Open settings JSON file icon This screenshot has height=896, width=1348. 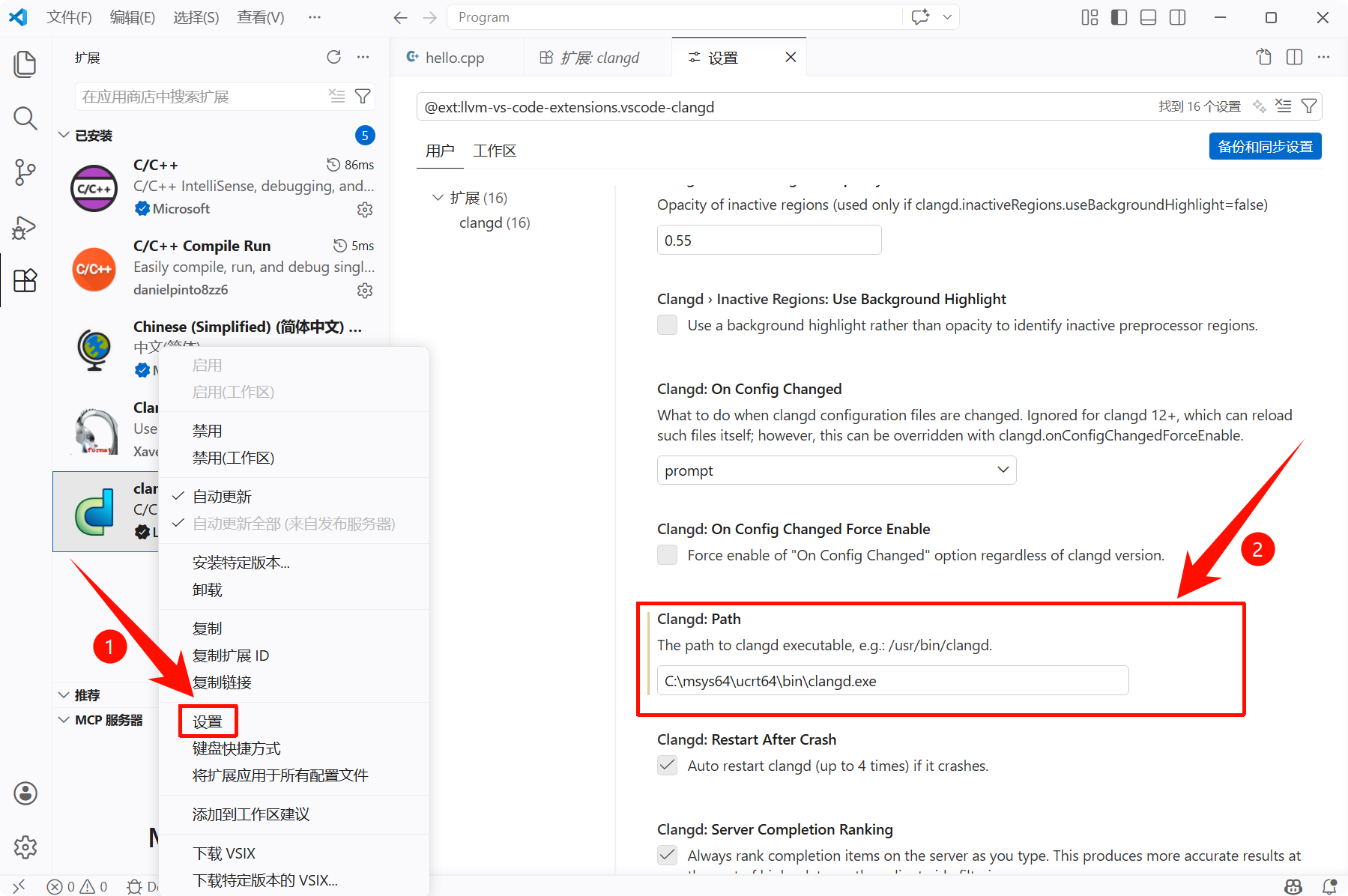1264,57
